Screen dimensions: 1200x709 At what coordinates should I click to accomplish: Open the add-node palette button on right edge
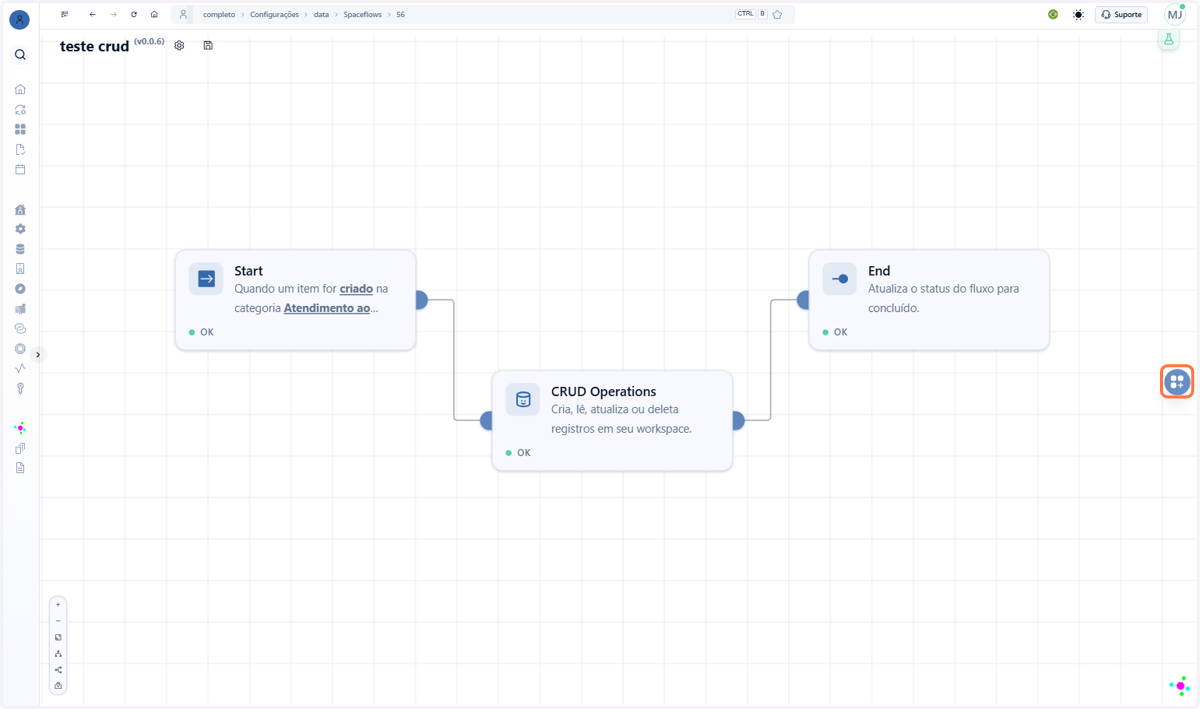point(1177,381)
